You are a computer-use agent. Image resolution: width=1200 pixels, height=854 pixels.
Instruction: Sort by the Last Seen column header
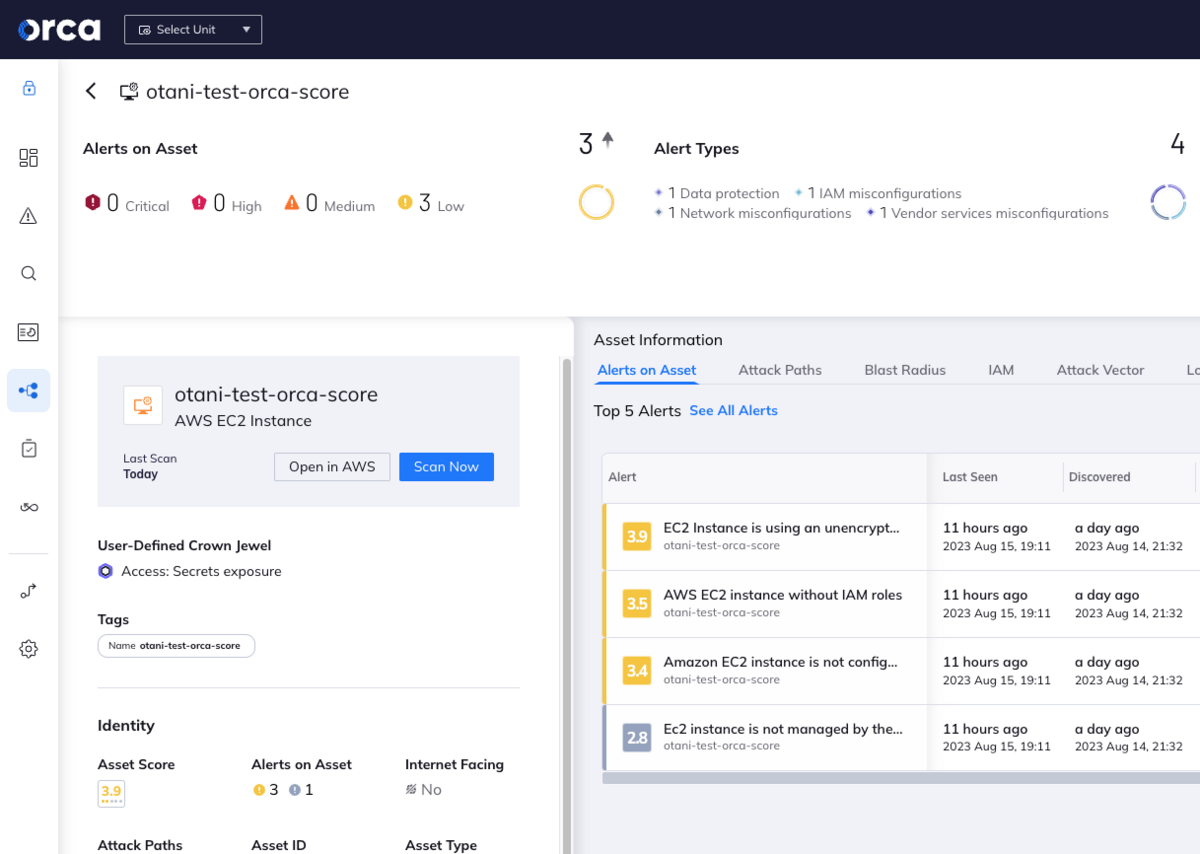click(970, 477)
